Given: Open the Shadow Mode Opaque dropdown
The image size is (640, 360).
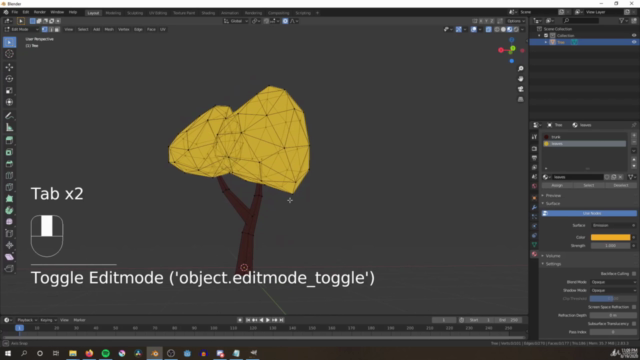Looking at the screenshot, I should pyautogui.click(x=613, y=290).
